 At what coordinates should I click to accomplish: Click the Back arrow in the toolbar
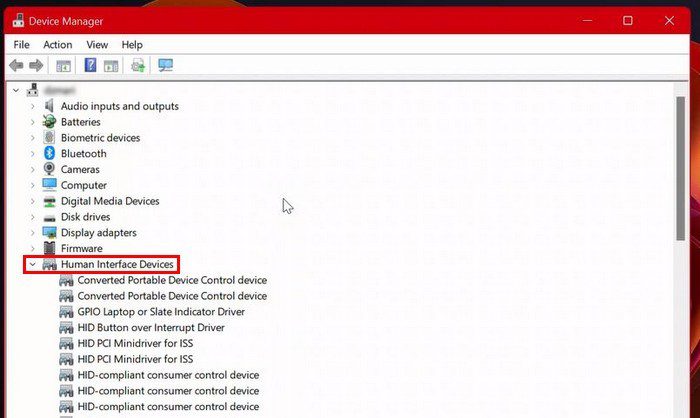pyautogui.click(x=16, y=66)
